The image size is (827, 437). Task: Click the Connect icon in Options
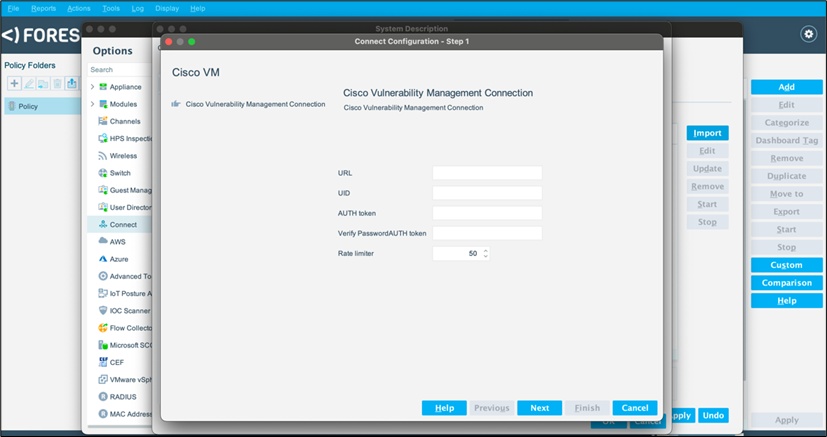tap(103, 225)
